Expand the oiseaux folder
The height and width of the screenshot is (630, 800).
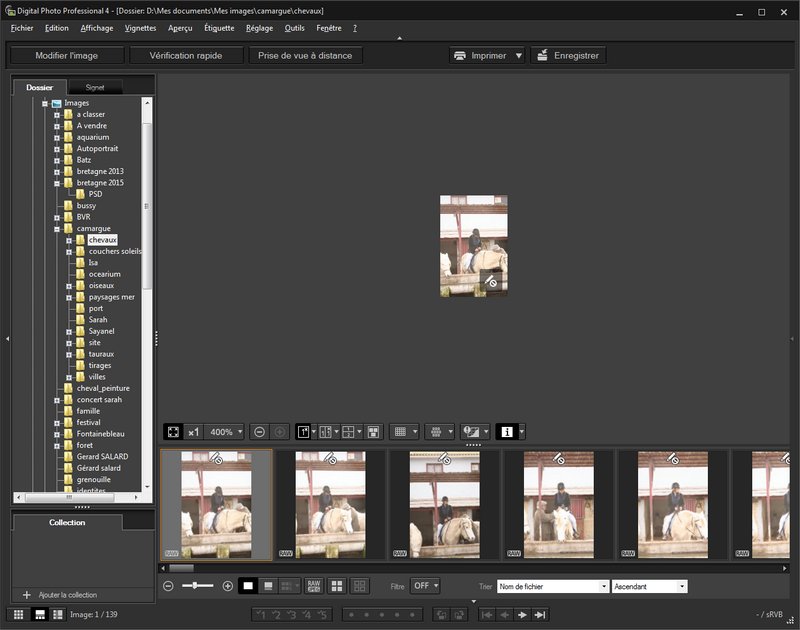point(69,286)
